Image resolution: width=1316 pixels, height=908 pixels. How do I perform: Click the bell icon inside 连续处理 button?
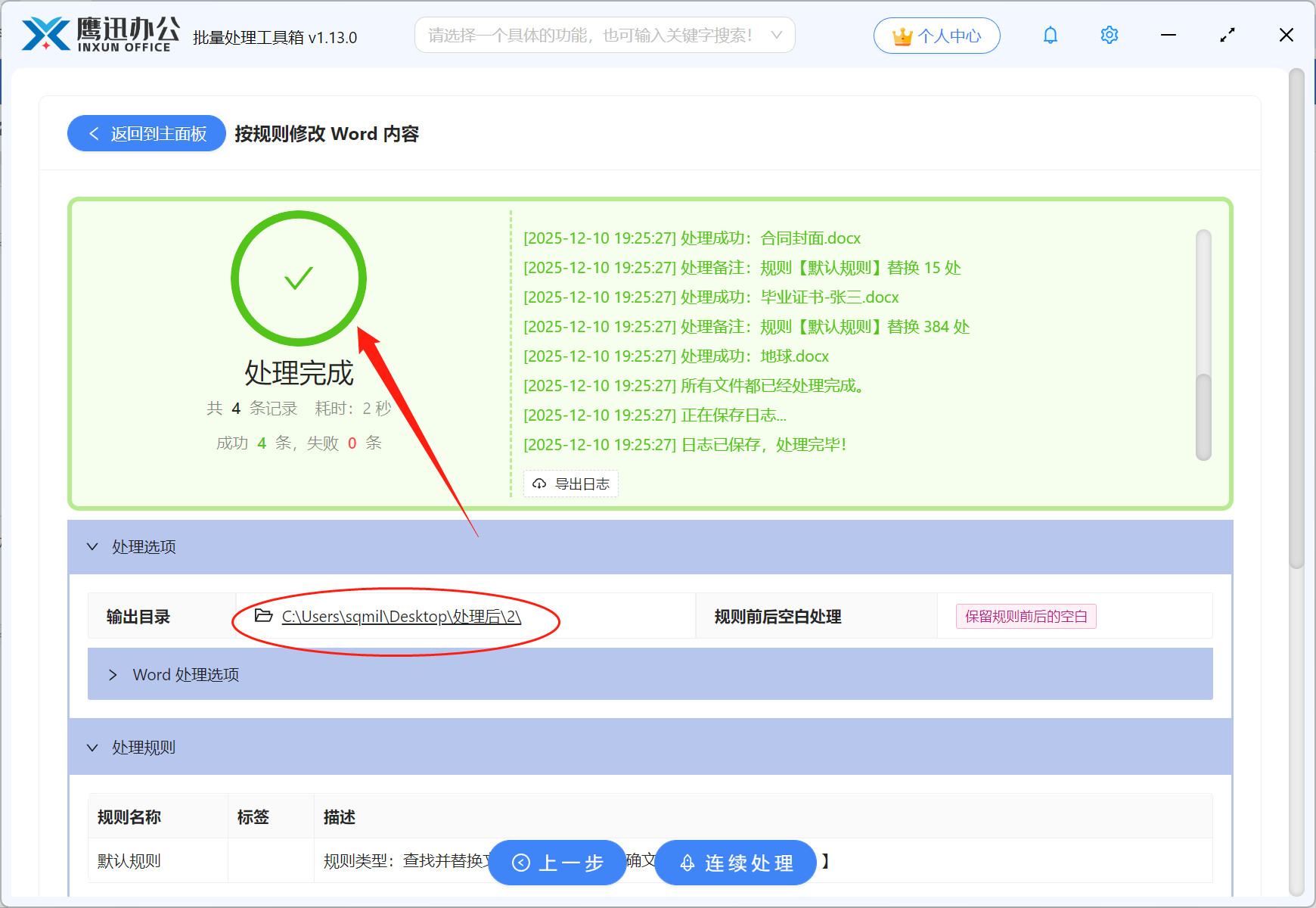(x=687, y=863)
